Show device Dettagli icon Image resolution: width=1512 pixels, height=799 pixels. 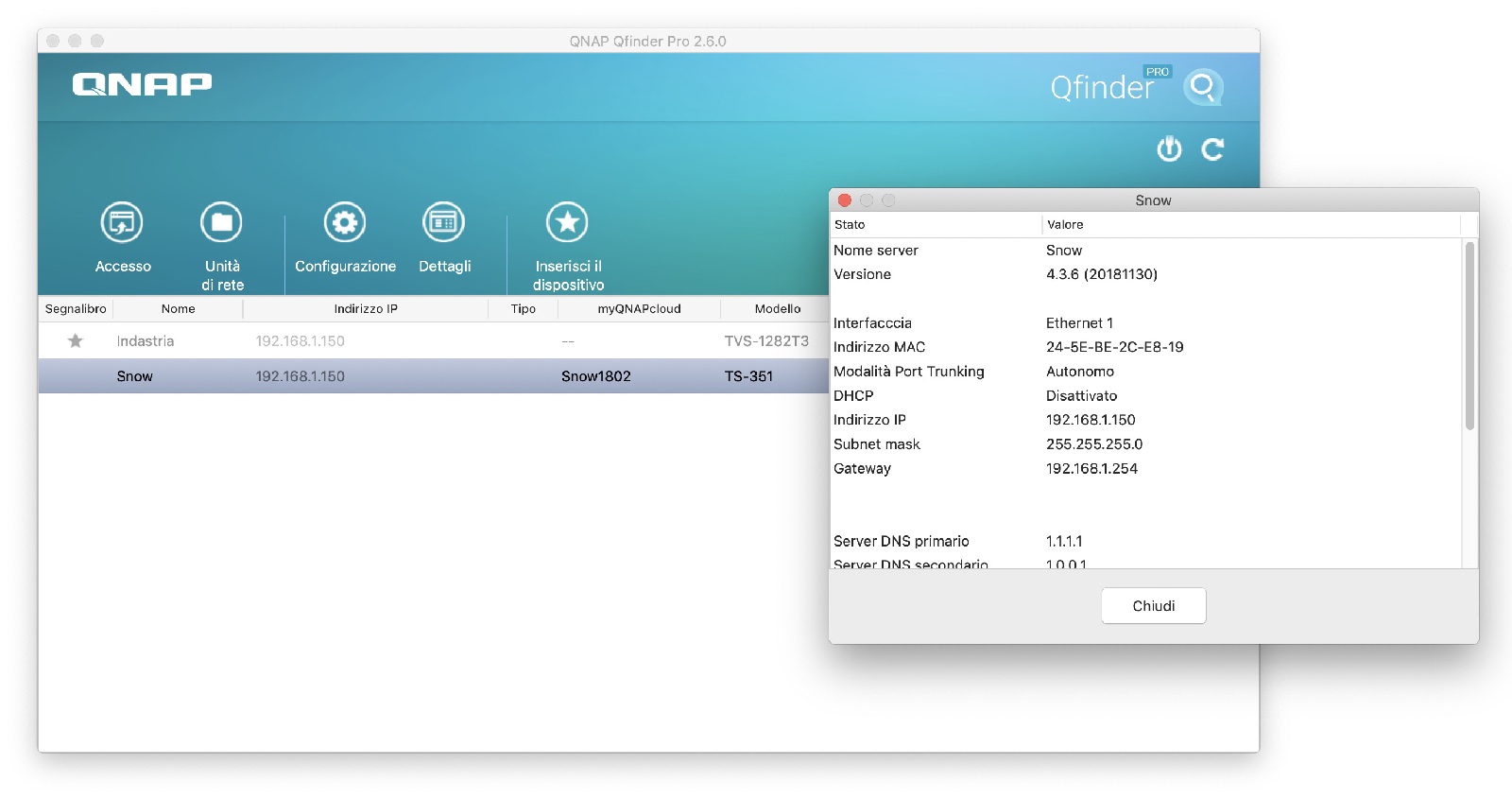coord(443,222)
